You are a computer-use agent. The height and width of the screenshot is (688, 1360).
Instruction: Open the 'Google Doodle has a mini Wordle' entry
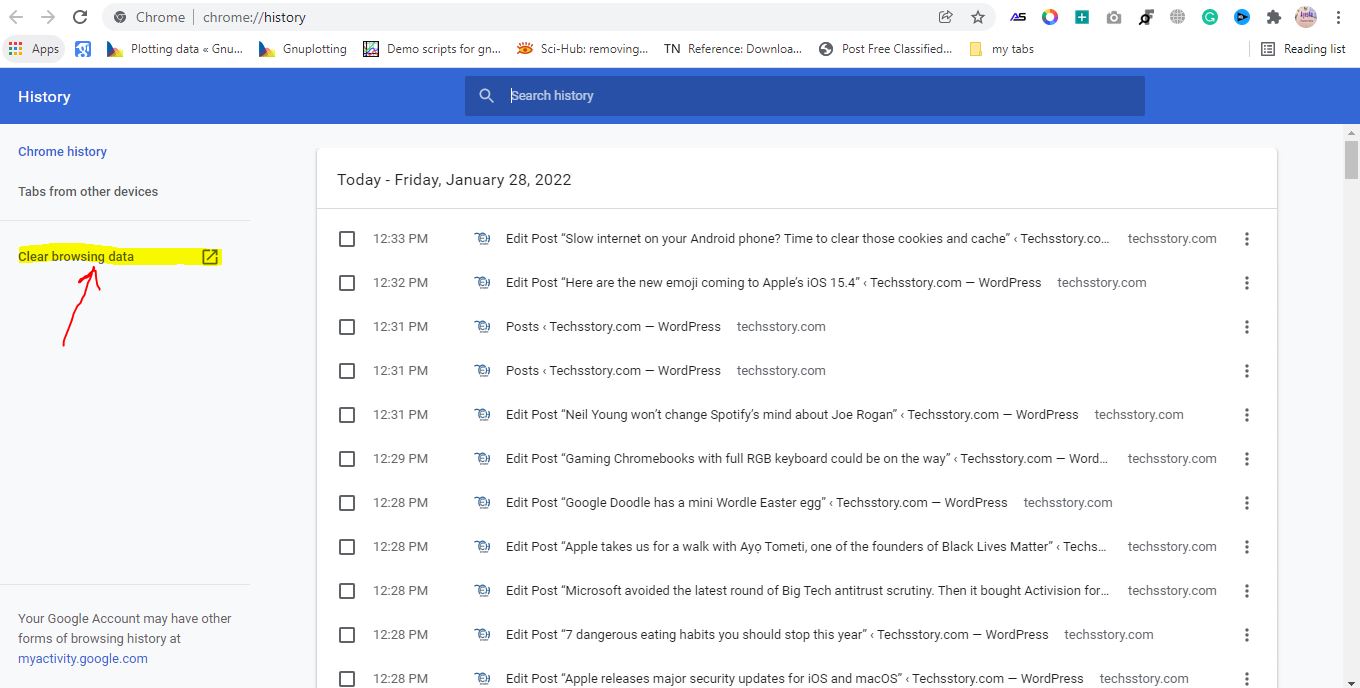pos(757,503)
